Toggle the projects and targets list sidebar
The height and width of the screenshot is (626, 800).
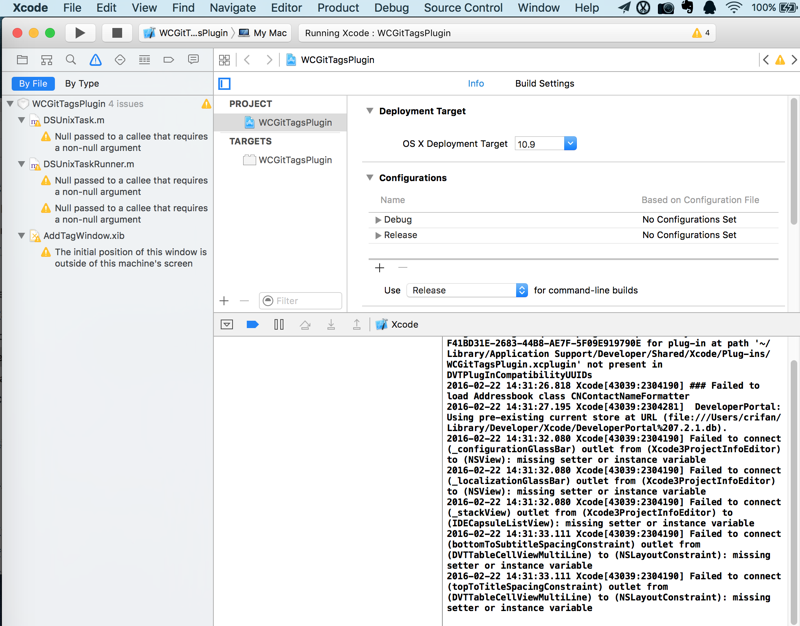pos(224,83)
